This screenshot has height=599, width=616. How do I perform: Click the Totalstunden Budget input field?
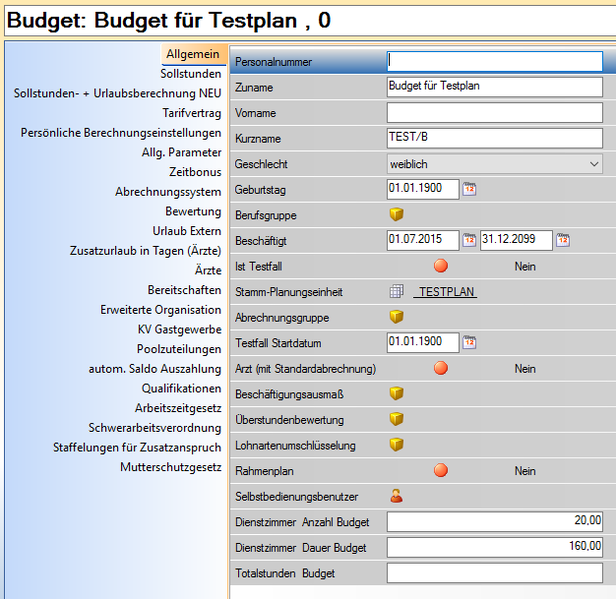(494, 573)
